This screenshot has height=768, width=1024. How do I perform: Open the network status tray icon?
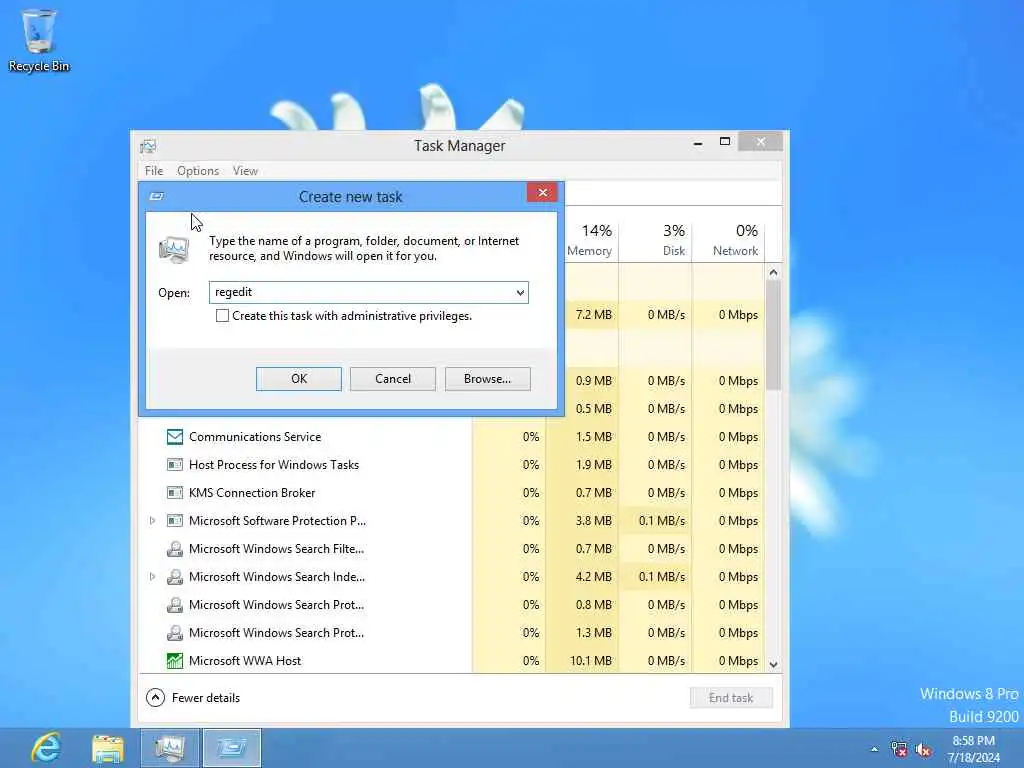pos(899,750)
